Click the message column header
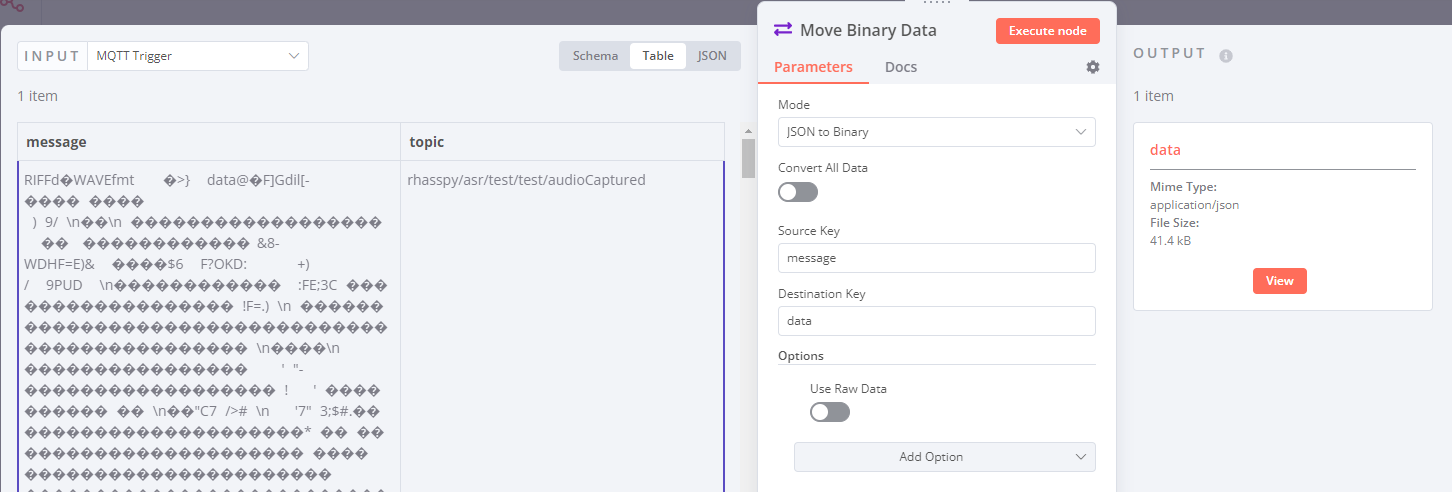This screenshot has height=492, width=1452. click(x=209, y=142)
